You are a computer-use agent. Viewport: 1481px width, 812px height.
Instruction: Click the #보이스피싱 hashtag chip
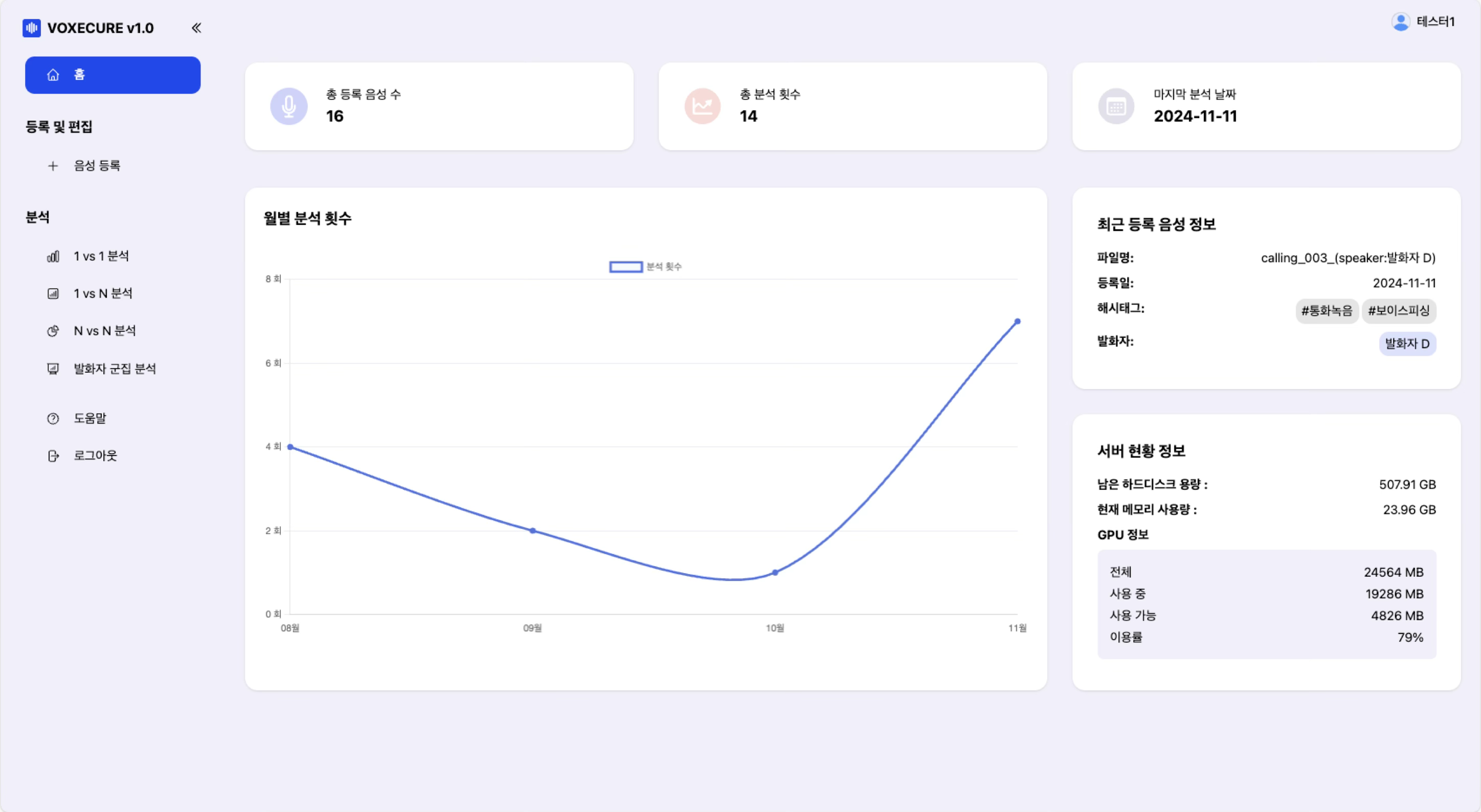pyautogui.click(x=1398, y=311)
